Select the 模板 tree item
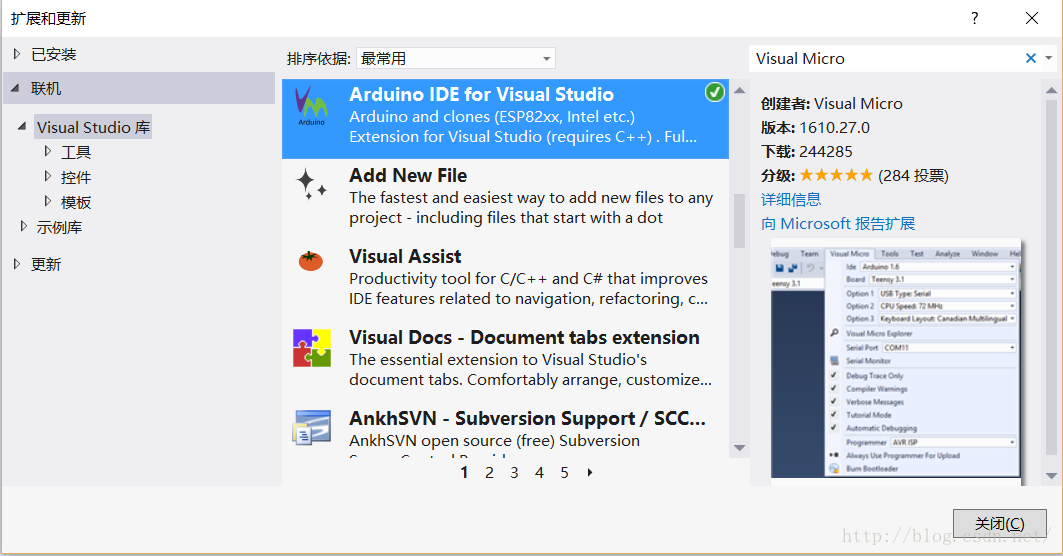Image resolution: width=1063 pixels, height=556 pixels. point(76,203)
